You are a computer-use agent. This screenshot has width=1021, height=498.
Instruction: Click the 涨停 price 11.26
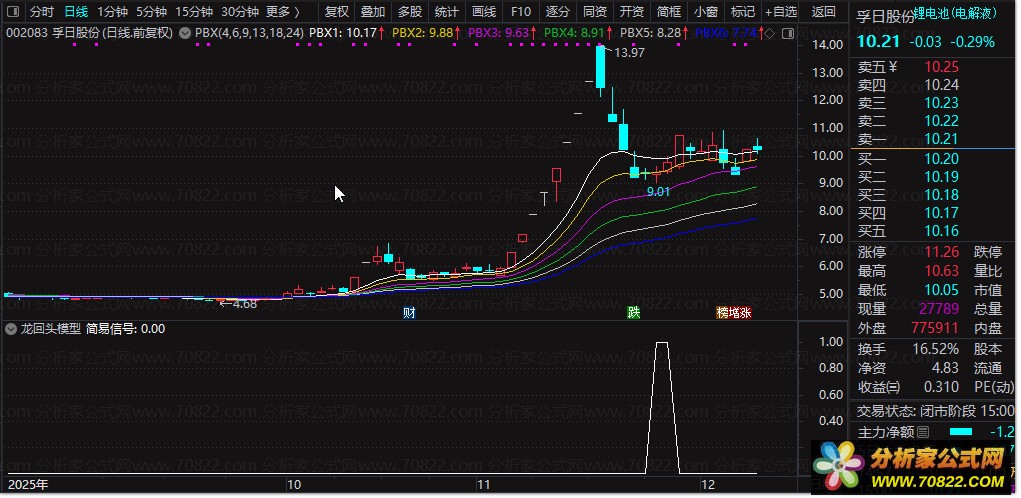[942, 253]
